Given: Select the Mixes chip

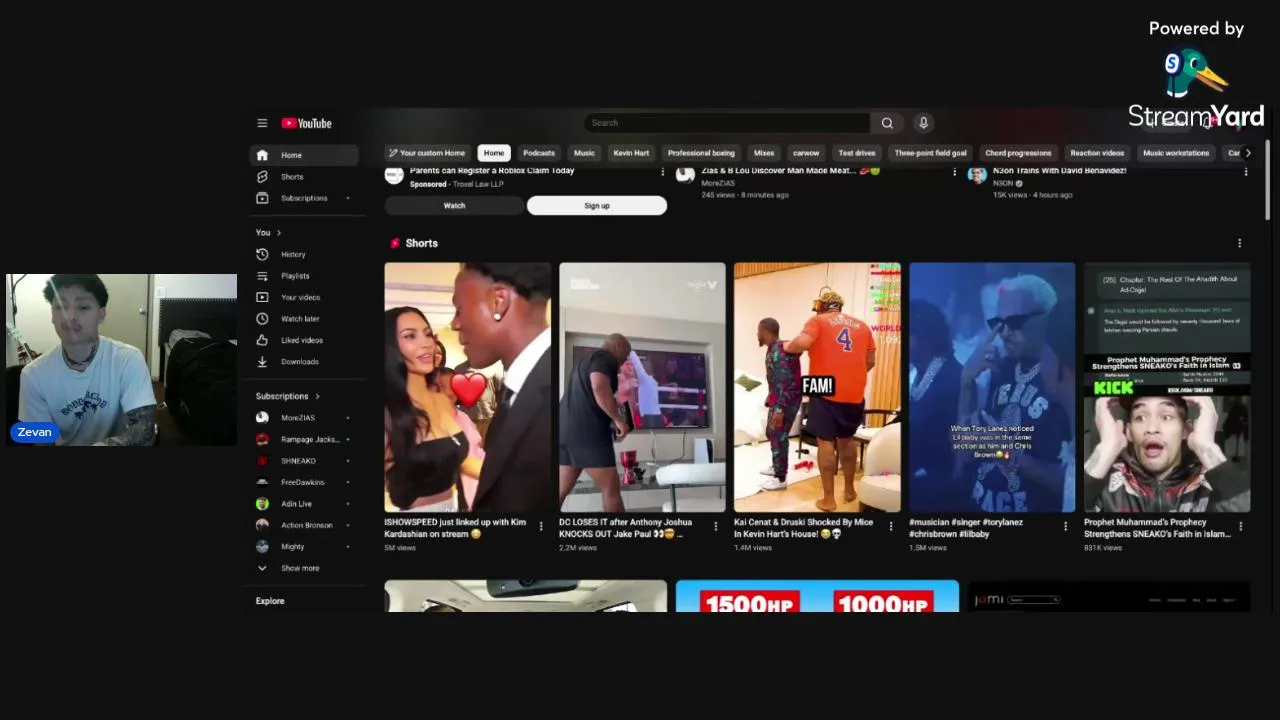Looking at the screenshot, I should point(764,153).
